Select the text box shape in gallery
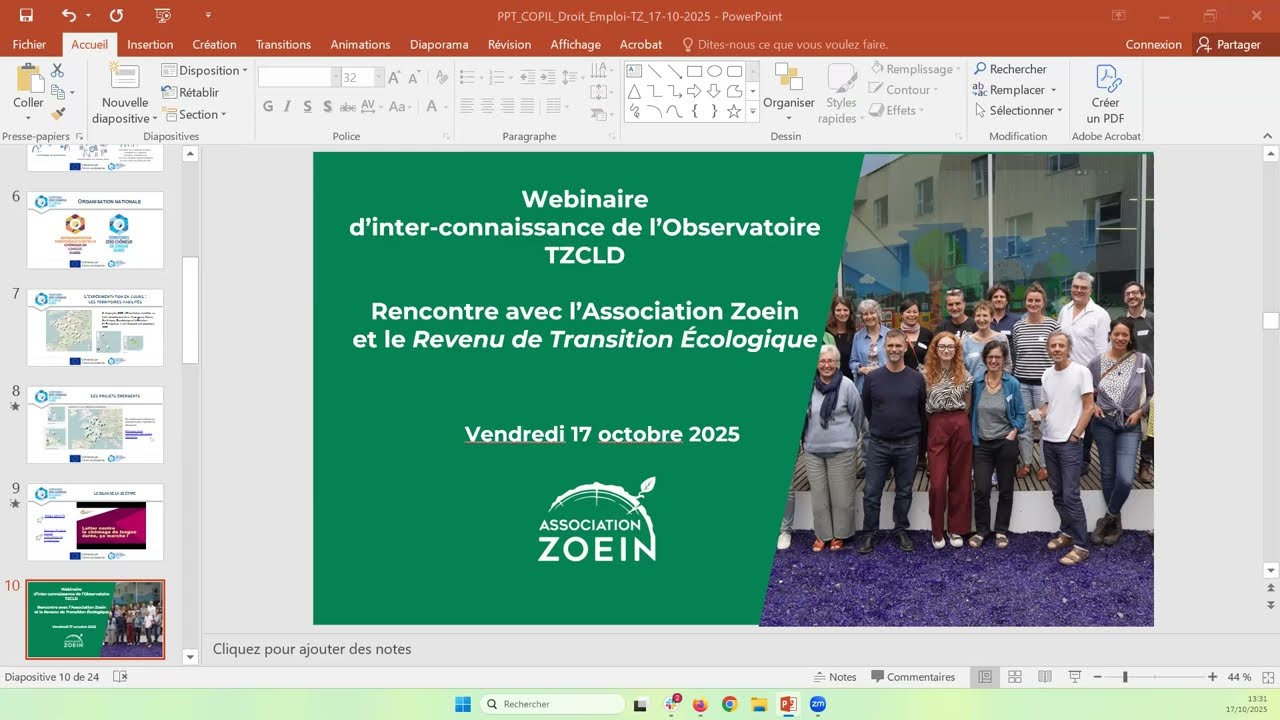This screenshot has width=1280, height=720. coord(634,71)
